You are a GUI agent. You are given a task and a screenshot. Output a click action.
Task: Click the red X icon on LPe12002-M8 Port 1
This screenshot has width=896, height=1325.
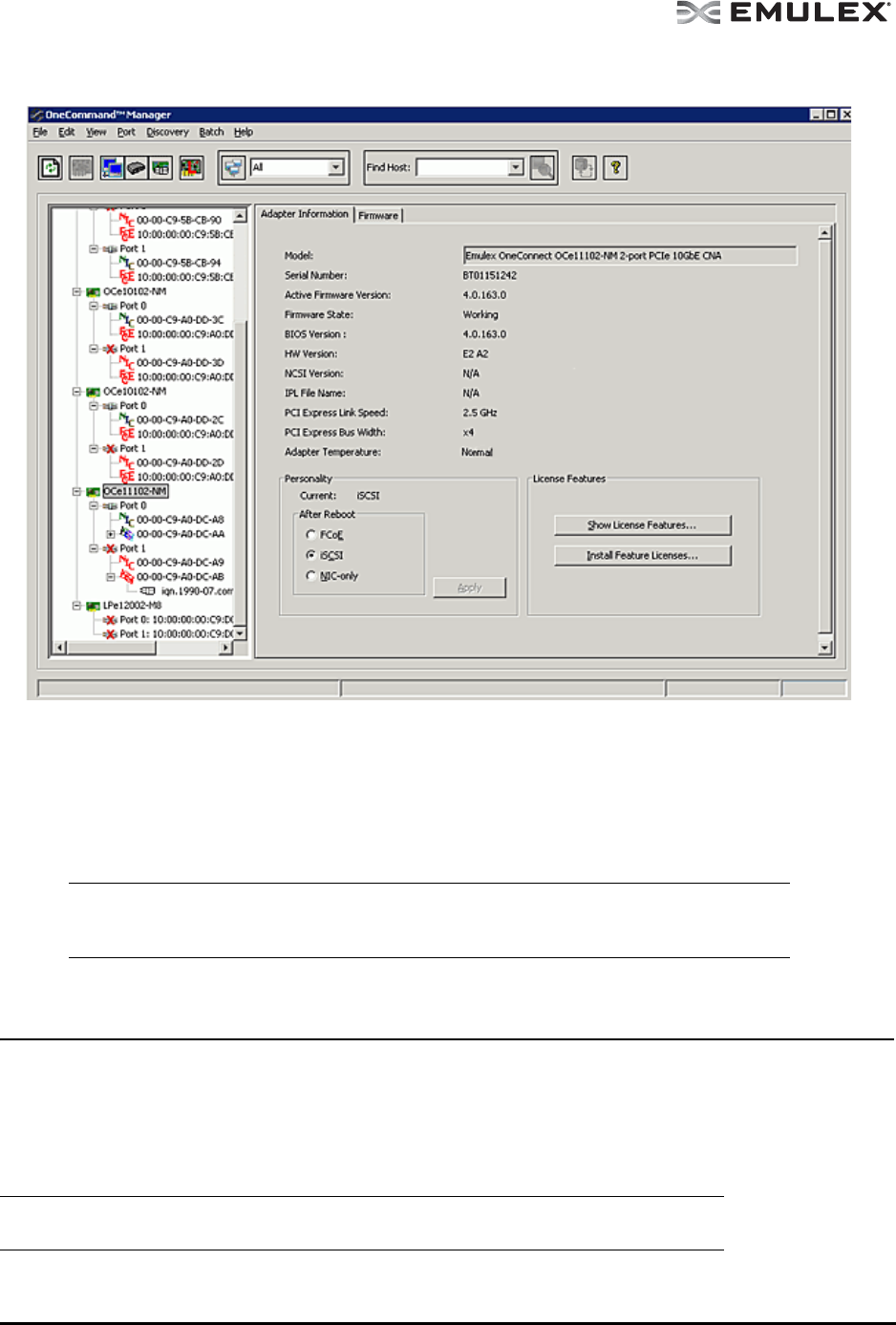point(110,634)
